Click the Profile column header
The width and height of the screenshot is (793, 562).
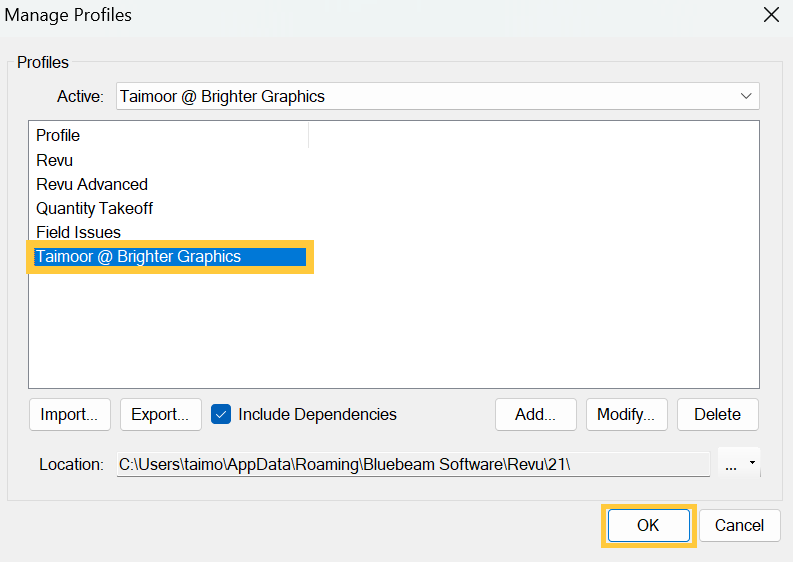(x=58, y=135)
